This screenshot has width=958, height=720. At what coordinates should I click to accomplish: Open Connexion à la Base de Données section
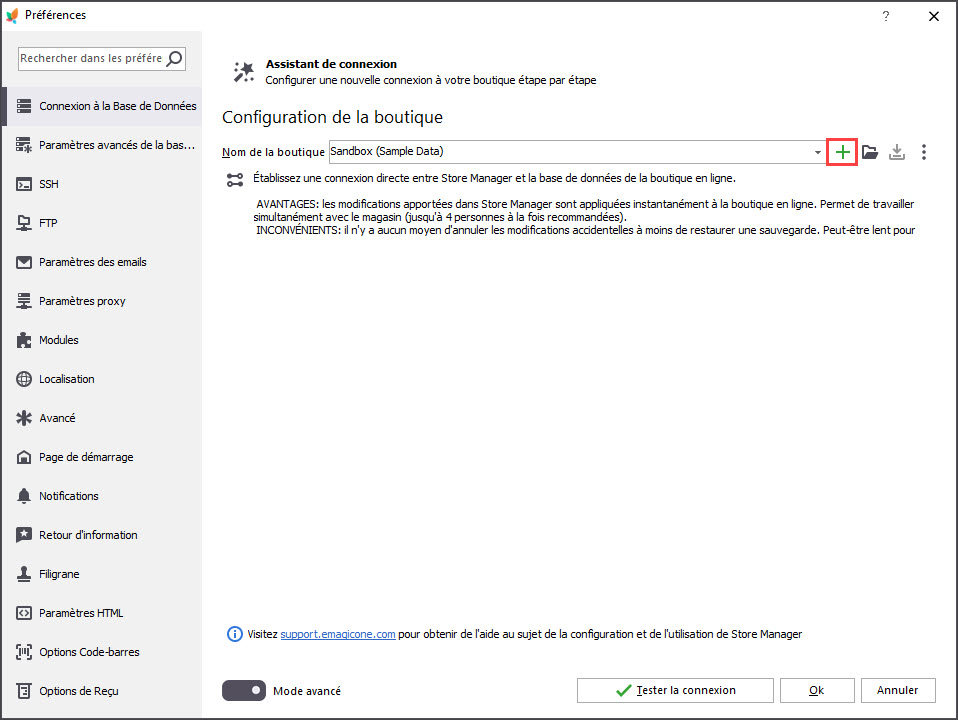pos(102,106)
